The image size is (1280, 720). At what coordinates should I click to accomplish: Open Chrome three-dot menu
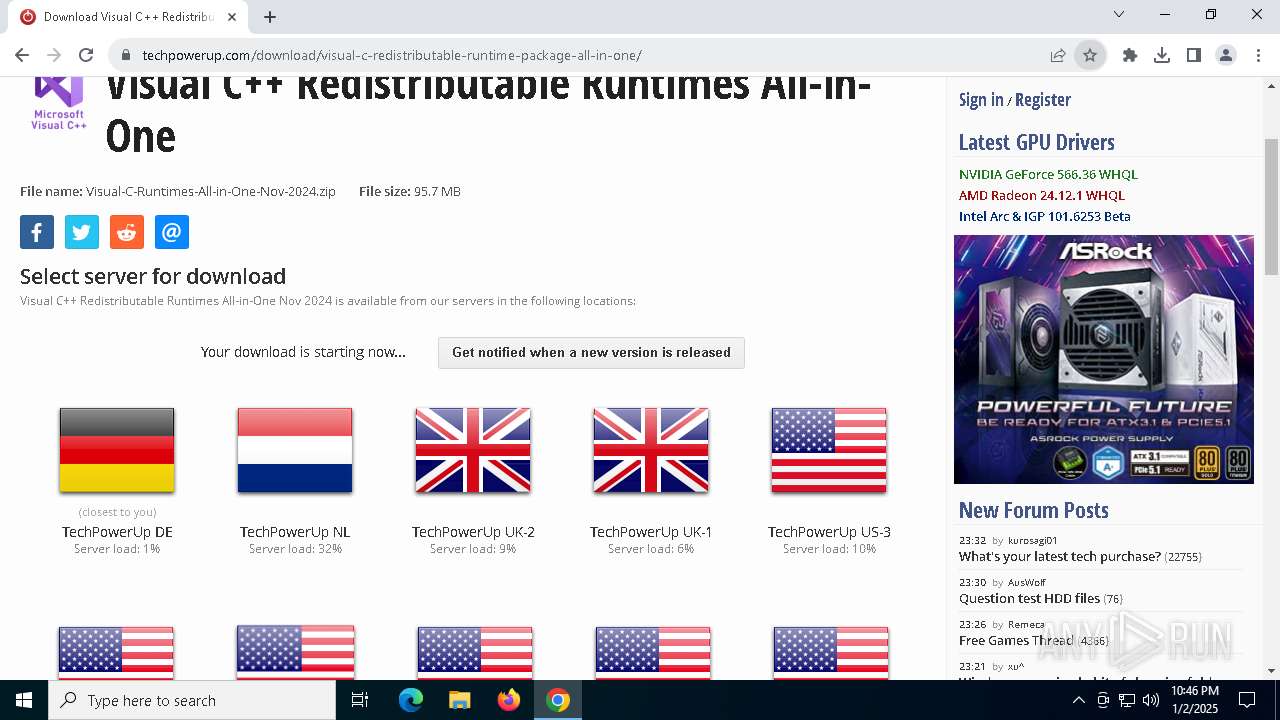1258,55
